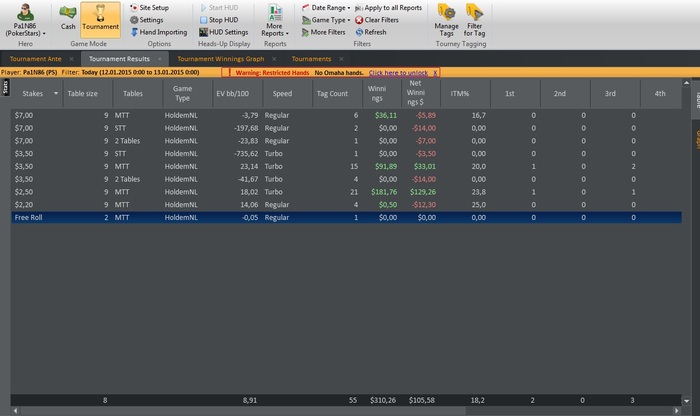Click Clear Filters
The height and width of the screenshot is (416, 700).
pos(377,20)
